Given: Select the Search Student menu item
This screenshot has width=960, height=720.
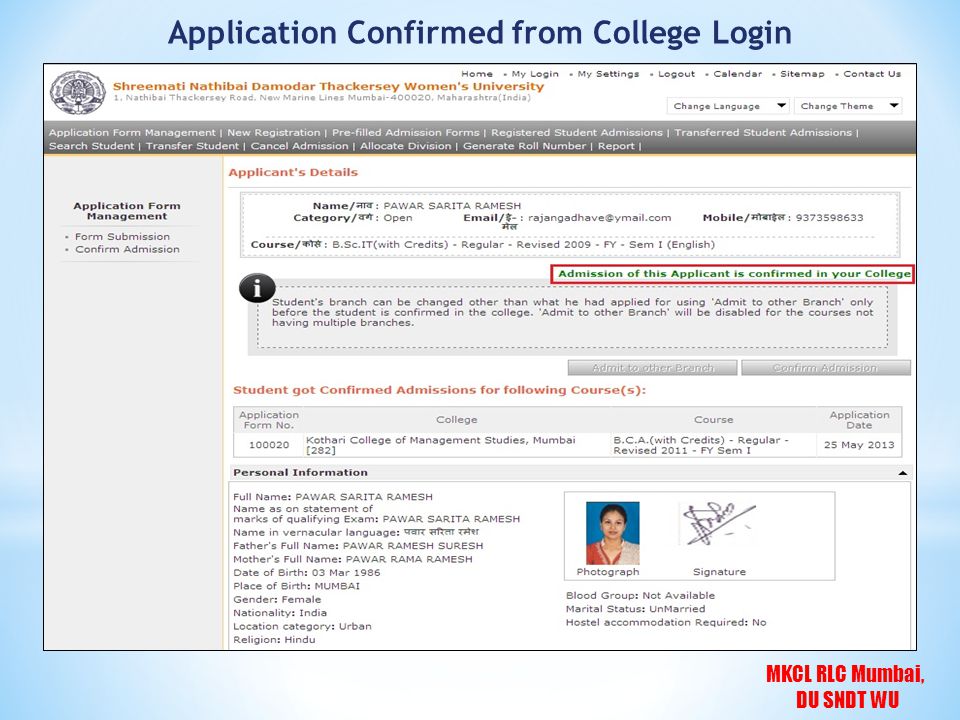Looking at the screenshot, I should click(x=91, y=146).
